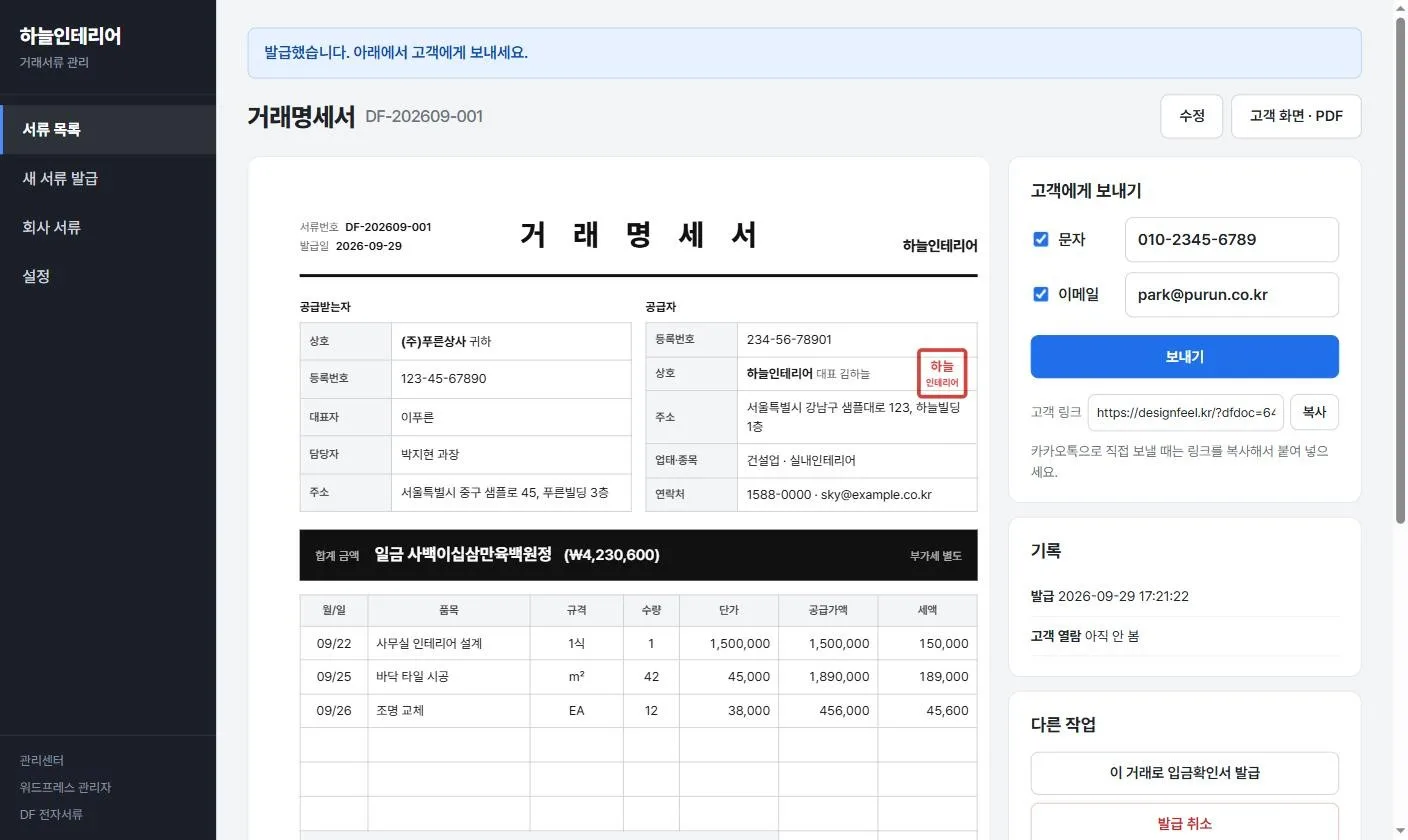Select the total amount (₩4,230,600)
The height and width of the screenshot is (840, 1408).
(612, 555)
